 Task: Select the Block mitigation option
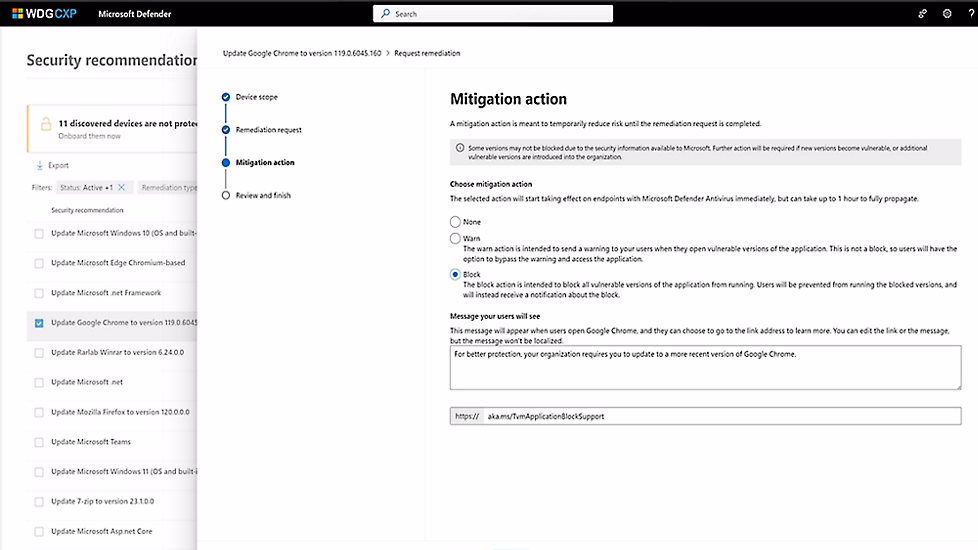click(455, 274)
